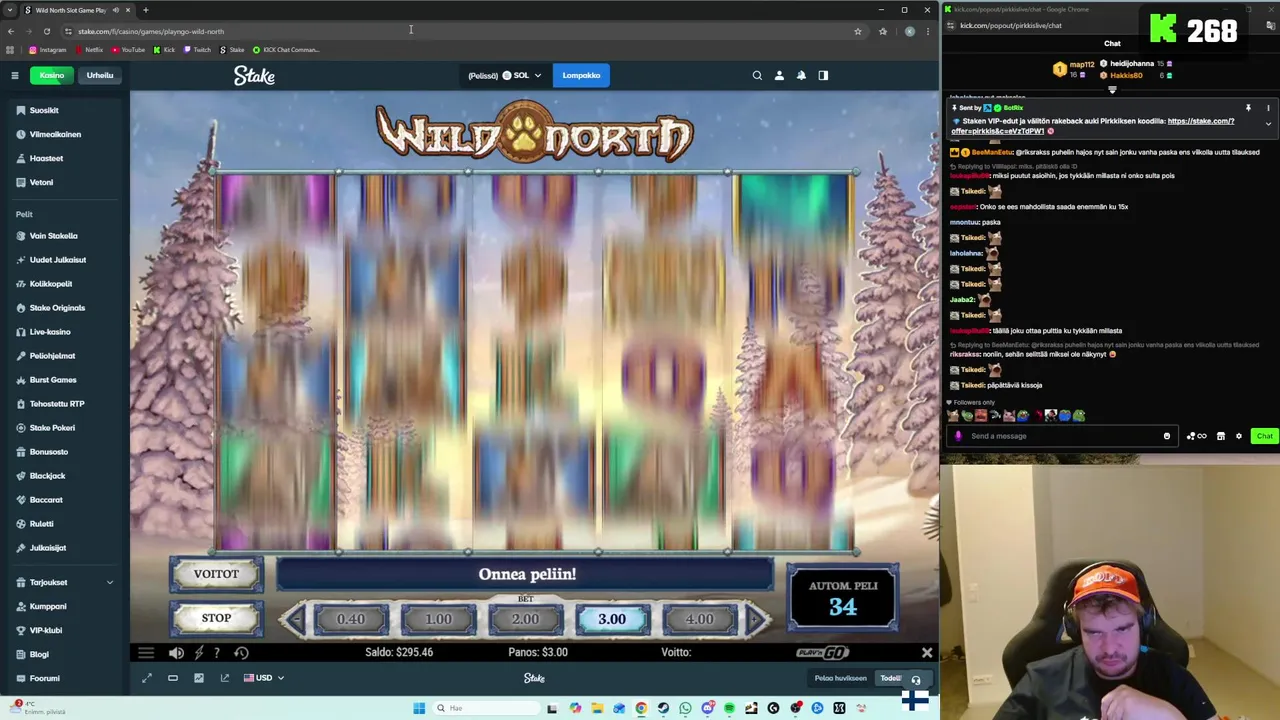Bookmark the page with the star icon
The image size is (1280, 720).
pyautogui.click(x=857, y=31)
